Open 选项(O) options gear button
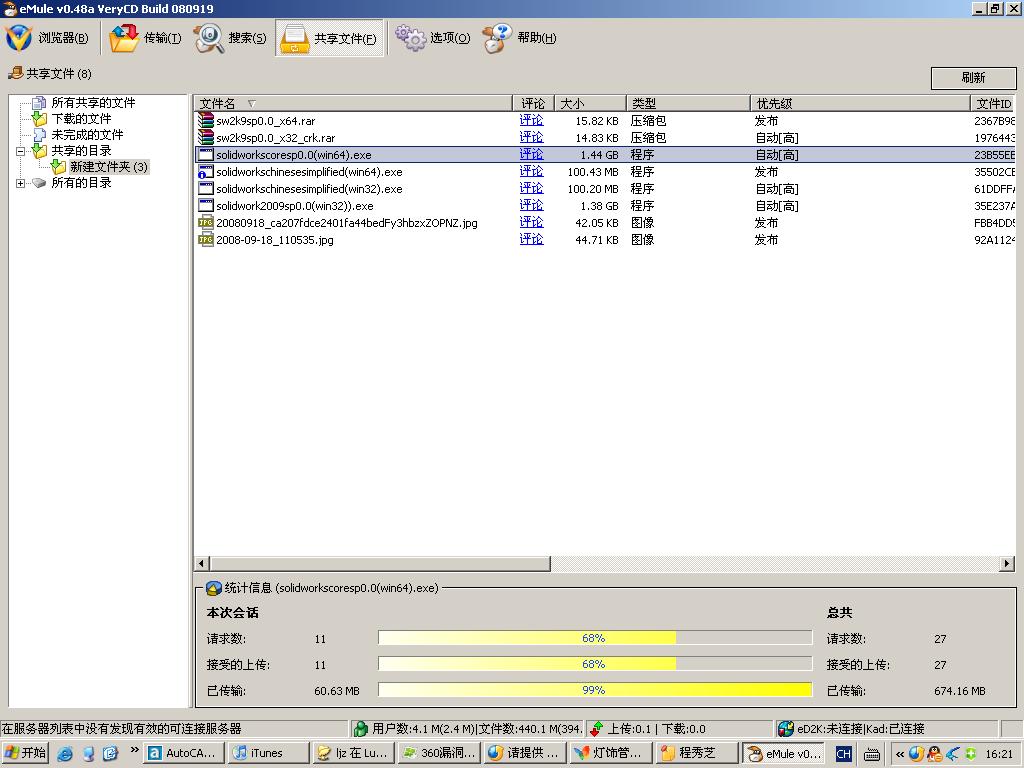Screen dimensions: 1024x768 point(432,38)
